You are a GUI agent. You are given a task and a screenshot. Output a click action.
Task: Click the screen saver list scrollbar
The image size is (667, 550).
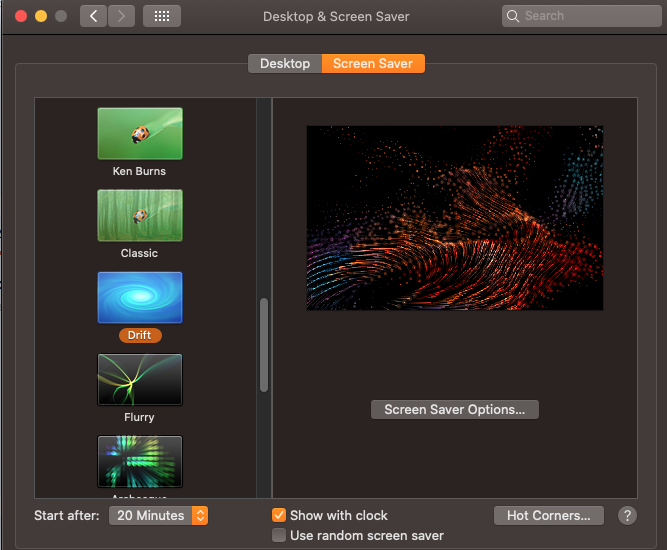[x=264, y=345]
